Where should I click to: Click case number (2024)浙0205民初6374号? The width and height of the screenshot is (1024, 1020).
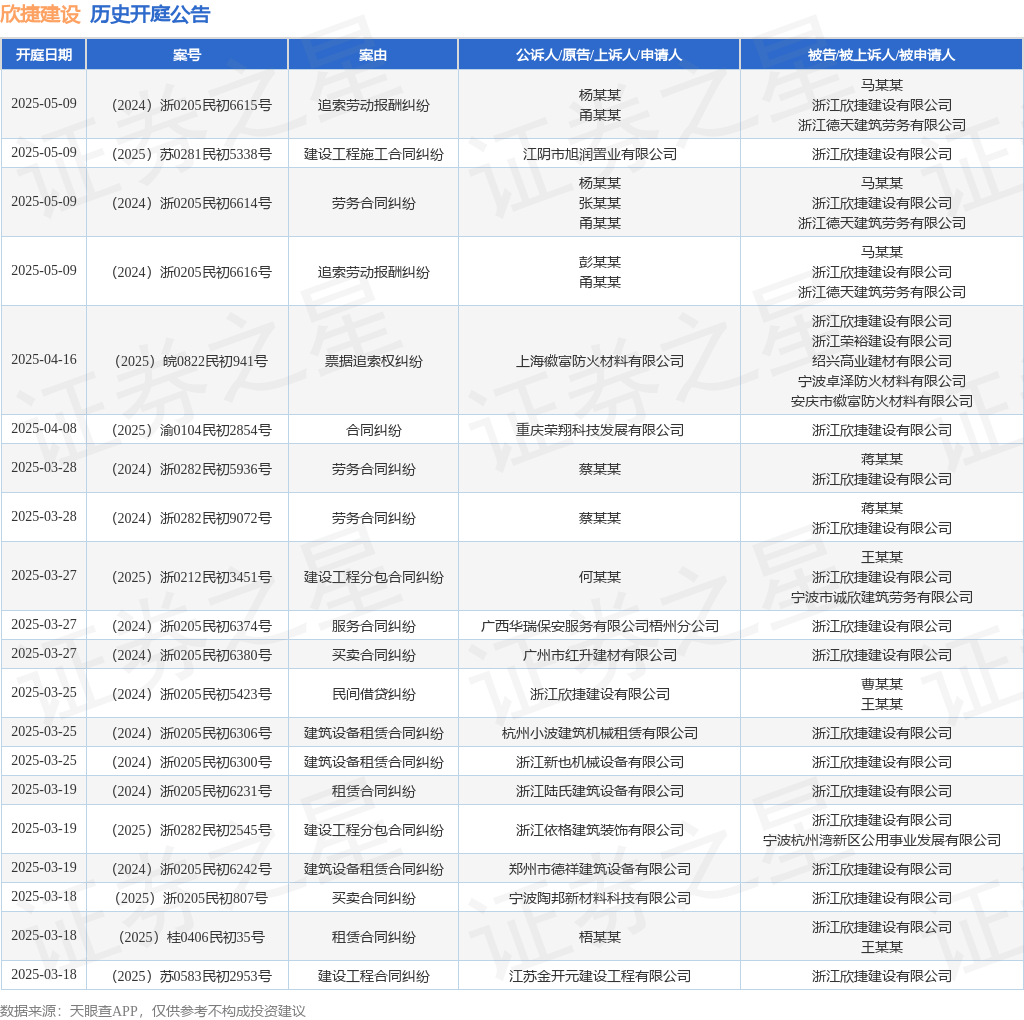[x=191, y=626]
